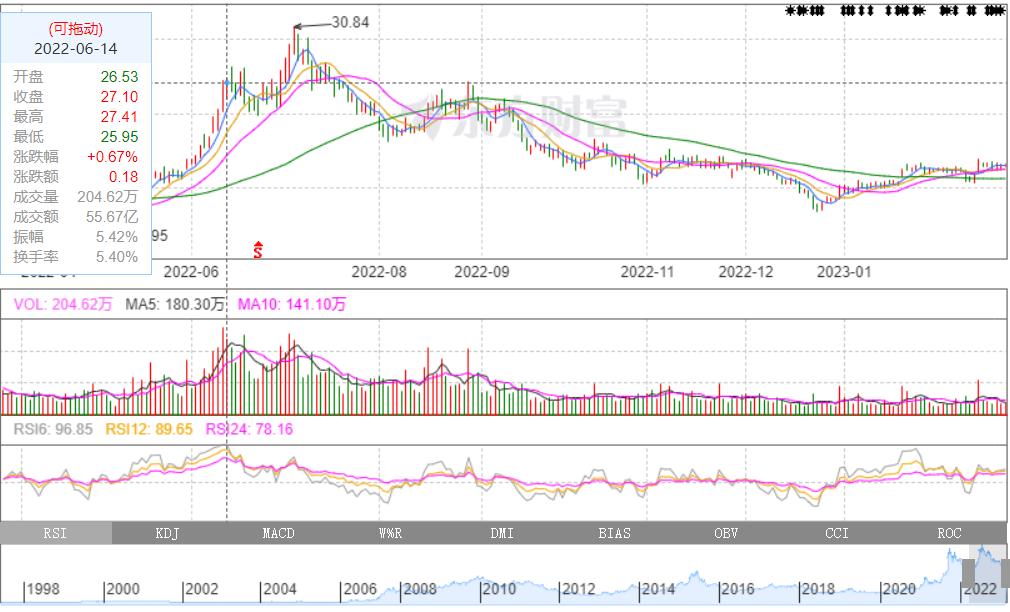Click the opening price 26.53
This screenshot has height=612, width=1010.
tap(119, 77)
